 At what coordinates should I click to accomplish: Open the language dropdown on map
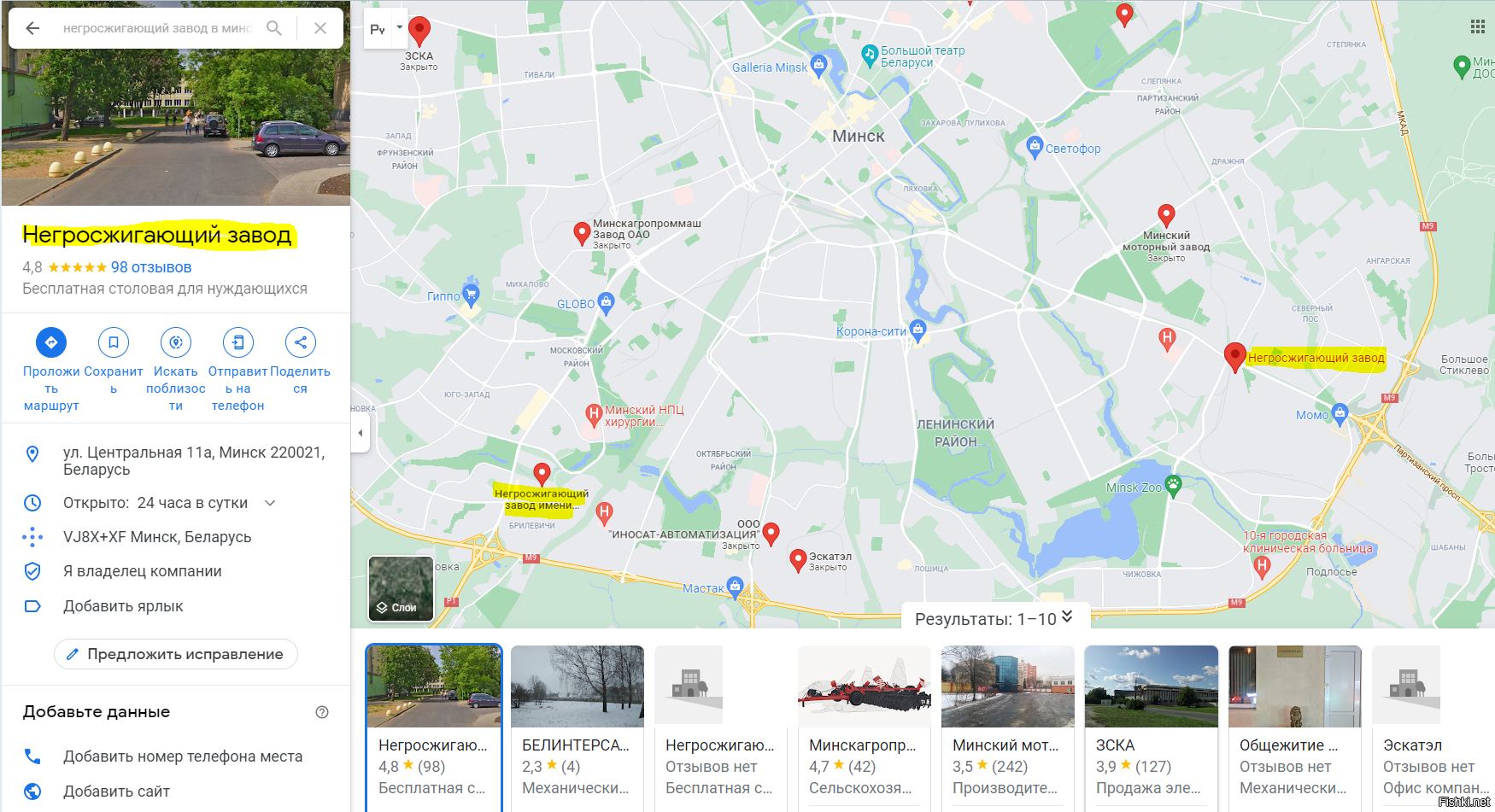pyautogui.click(x=386, y=28)
